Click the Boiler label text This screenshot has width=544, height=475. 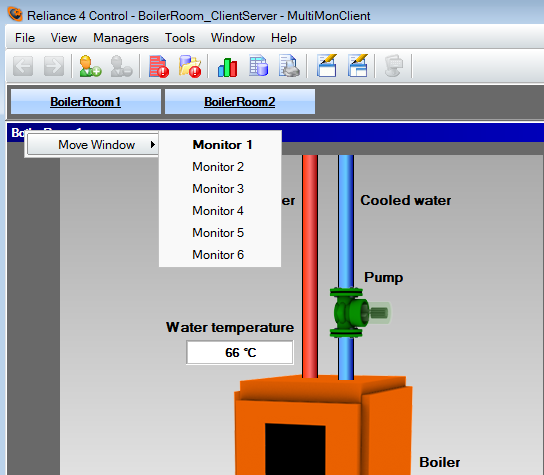[440, 462]
